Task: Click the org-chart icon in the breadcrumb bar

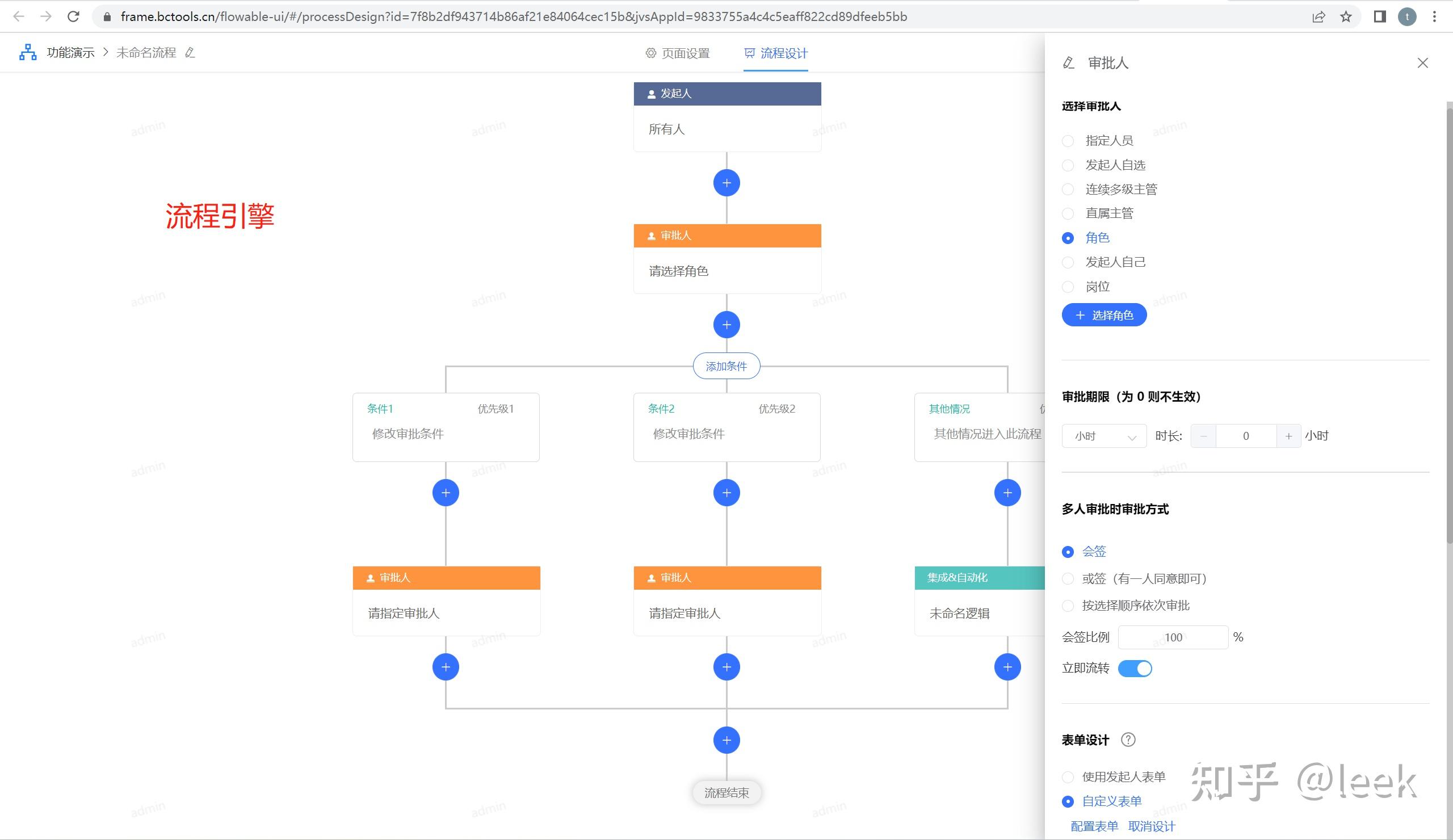Action: click(x=27, y=51)
